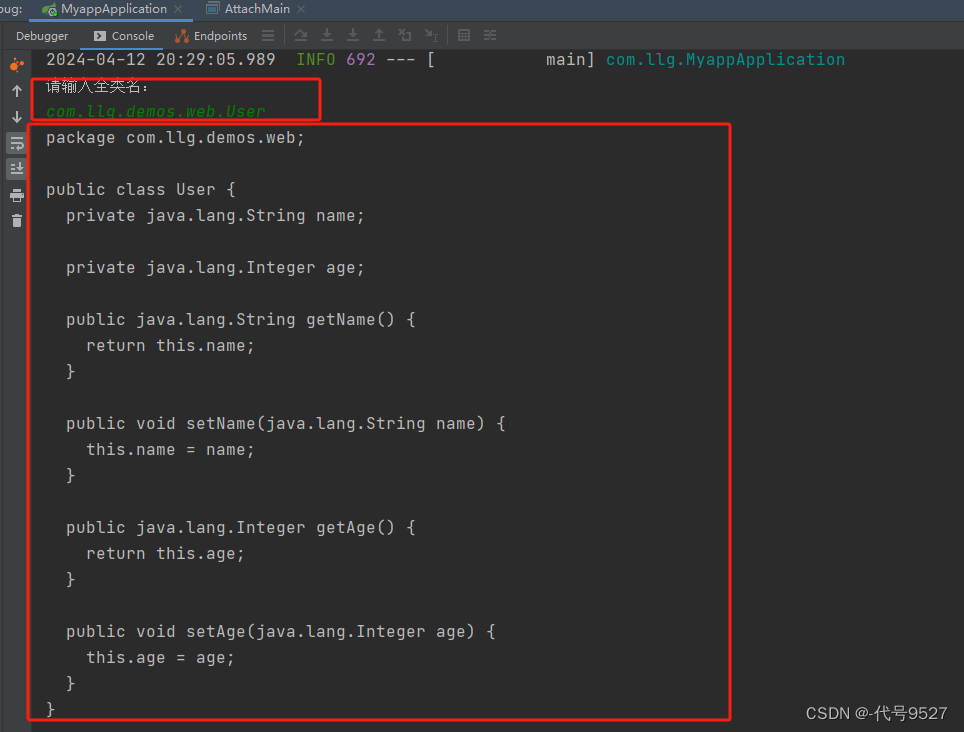Screen dimensions: 964x732
Task: Clear console with the trash icon
Action: (x=17, y=221)
